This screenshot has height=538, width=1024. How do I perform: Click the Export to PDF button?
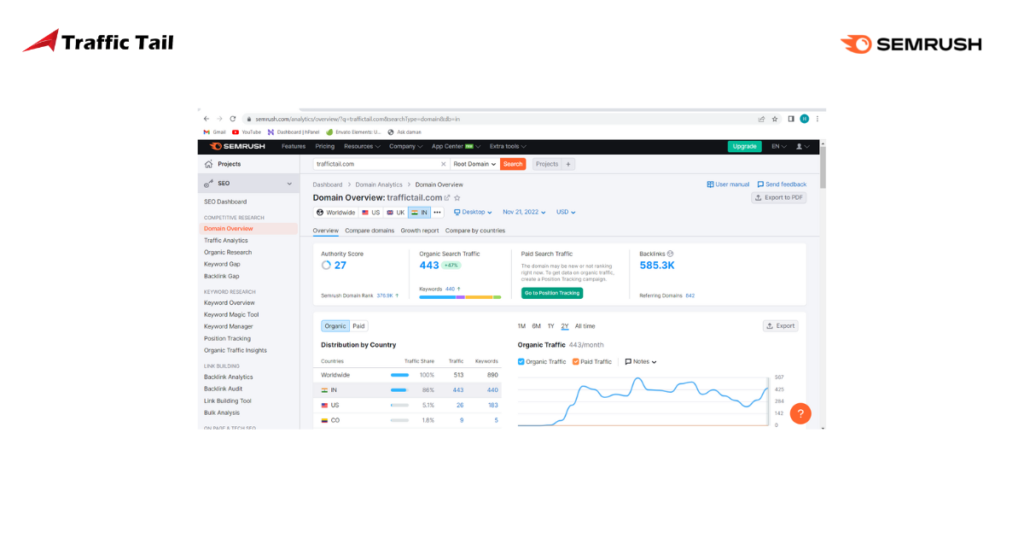[x=779, y=198]
